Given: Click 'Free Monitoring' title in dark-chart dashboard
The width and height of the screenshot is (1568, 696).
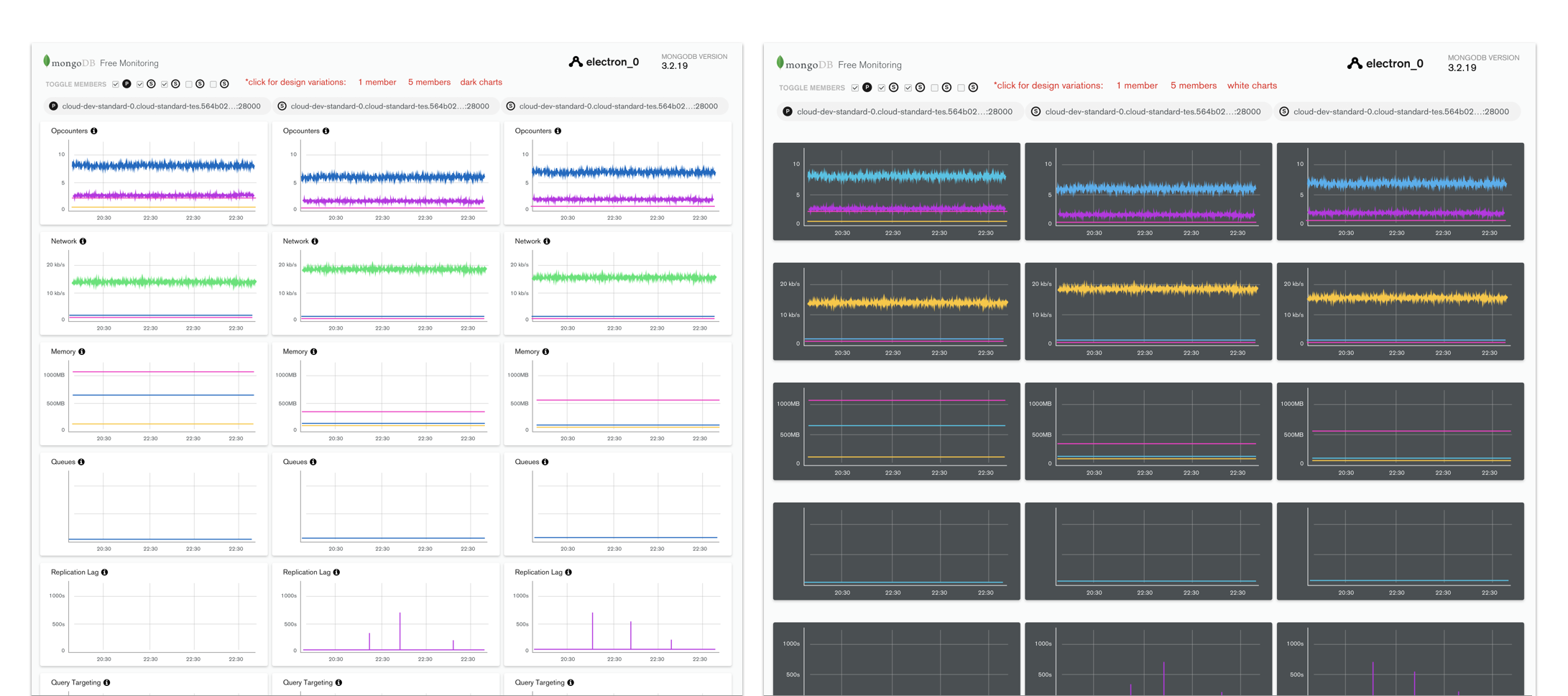Looking at the screenshot, I should 870,65.
